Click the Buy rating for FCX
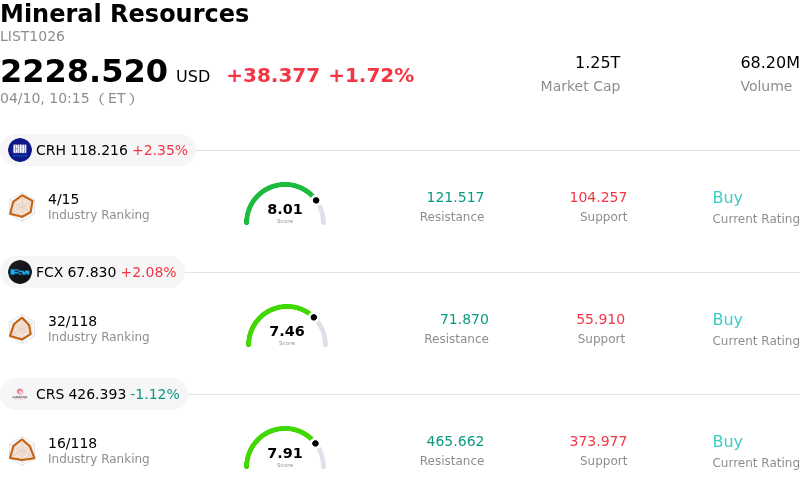 727,320
